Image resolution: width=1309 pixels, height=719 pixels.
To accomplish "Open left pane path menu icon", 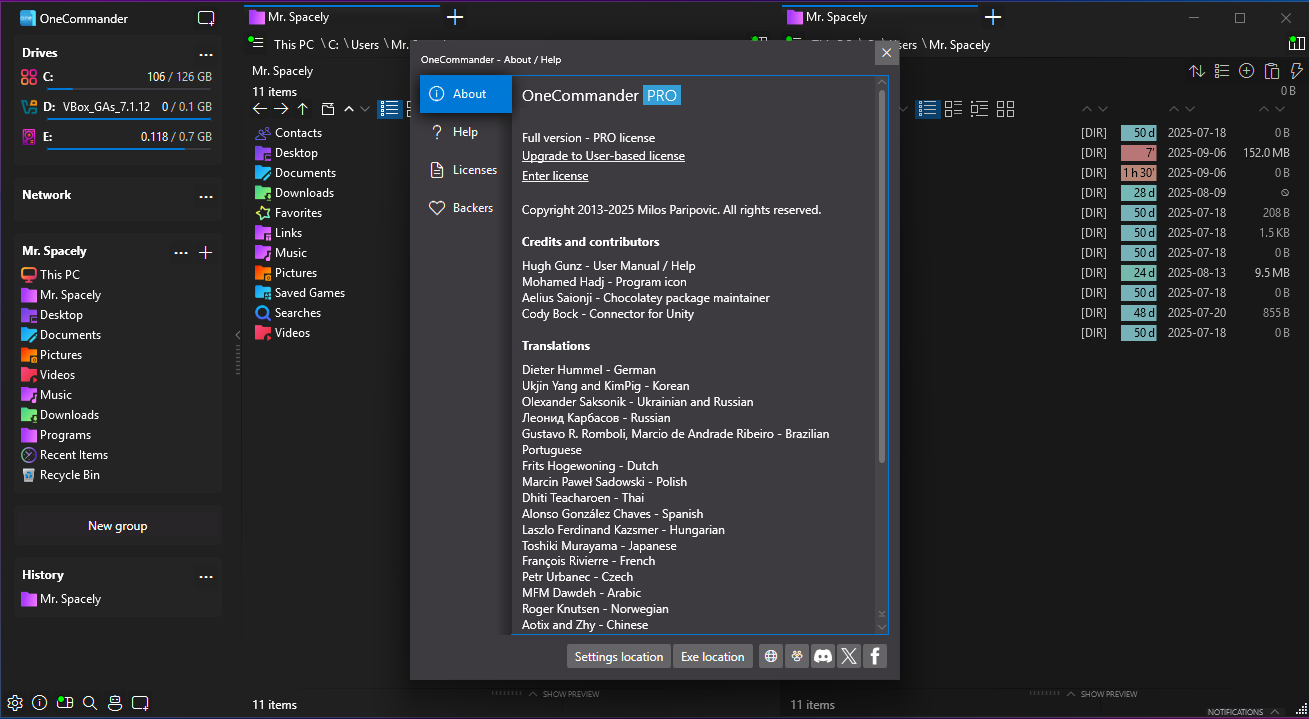I will [257, 43].
